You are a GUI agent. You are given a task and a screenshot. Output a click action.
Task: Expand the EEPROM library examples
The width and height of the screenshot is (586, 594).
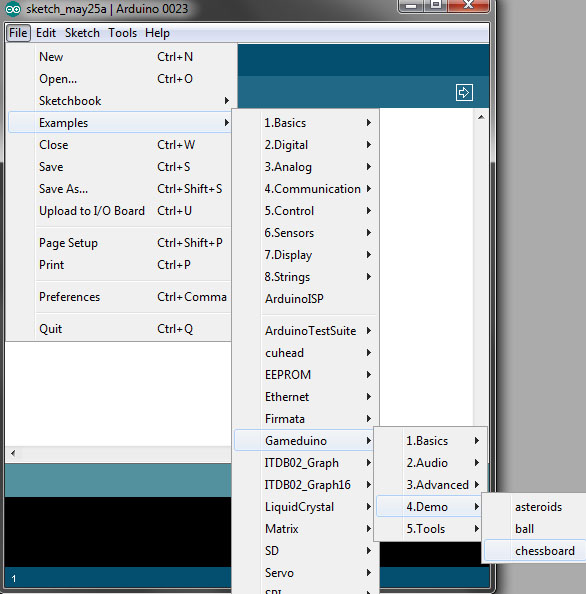[x=306, y=375]
